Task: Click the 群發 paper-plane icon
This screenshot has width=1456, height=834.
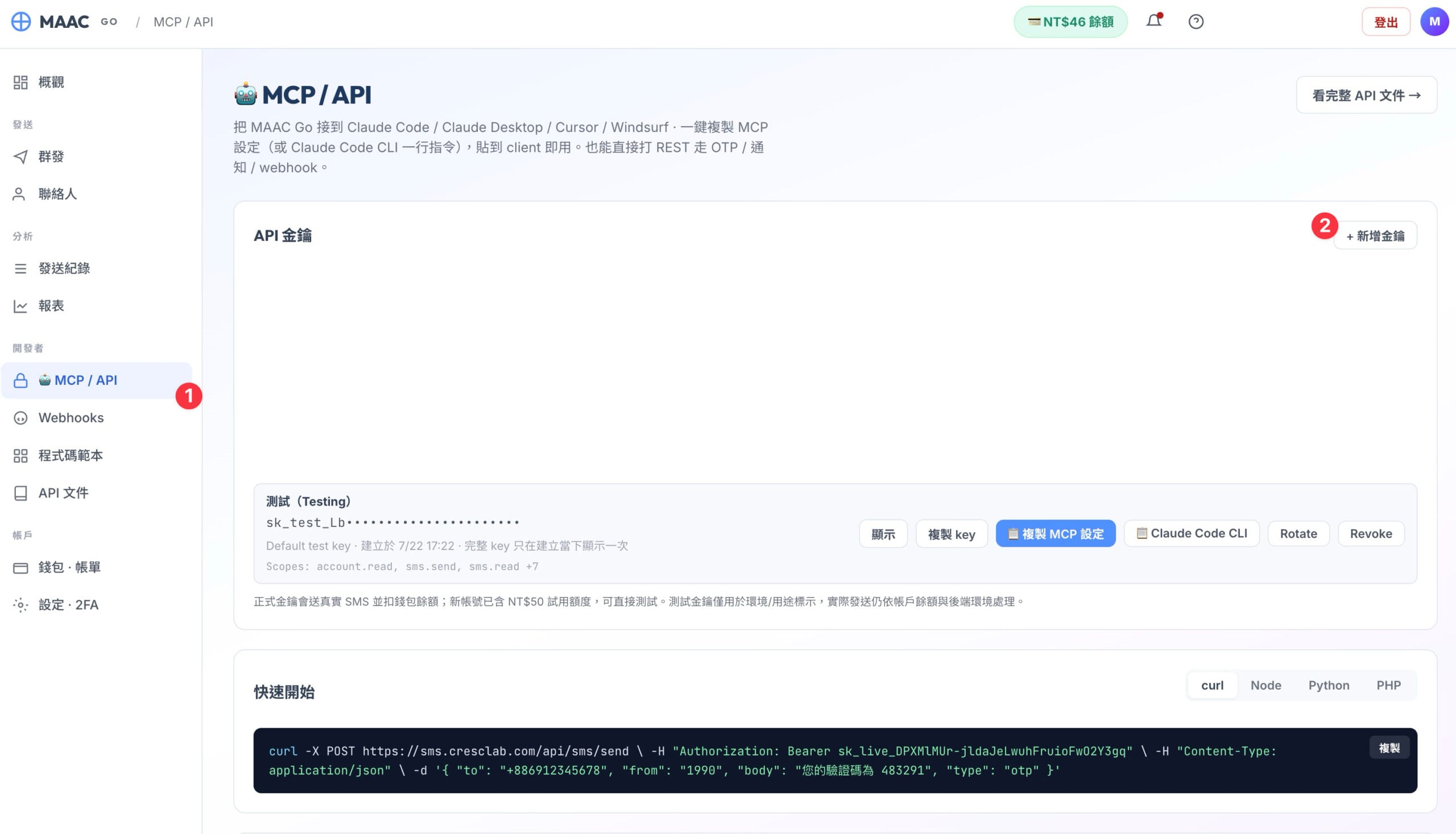Action: [20, 157]
